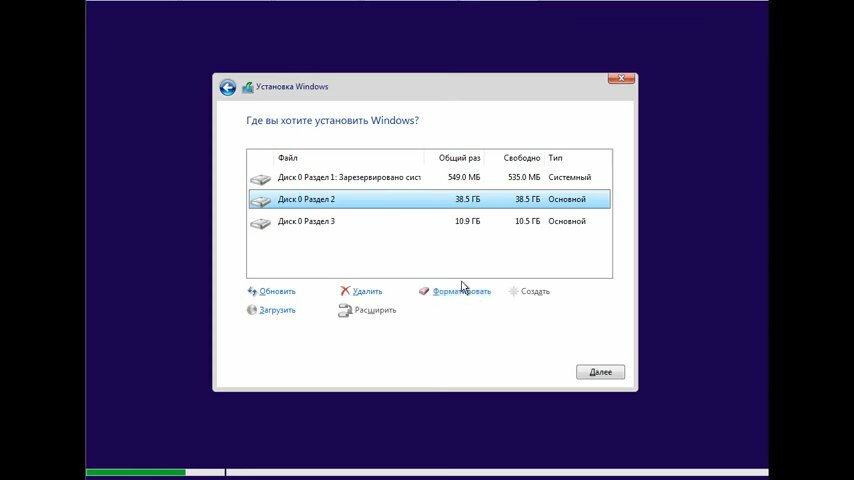Select row Диск 0 Раздел 1: Зарезервировано

(x=429, y=178)
